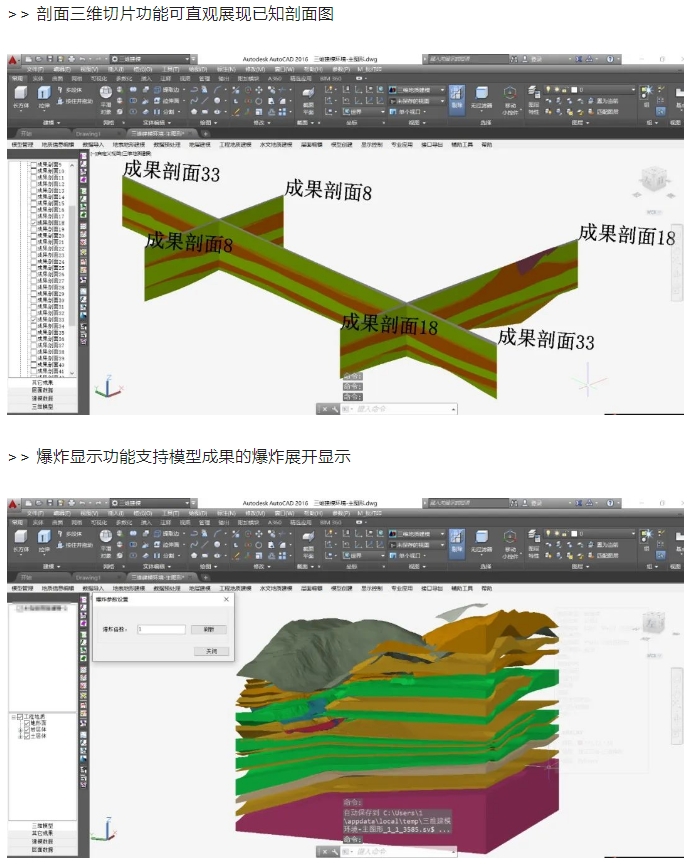688x867 pixels.
Task: Toggle the 土层体 checkbox in the tree
Action: coord(27,737)
